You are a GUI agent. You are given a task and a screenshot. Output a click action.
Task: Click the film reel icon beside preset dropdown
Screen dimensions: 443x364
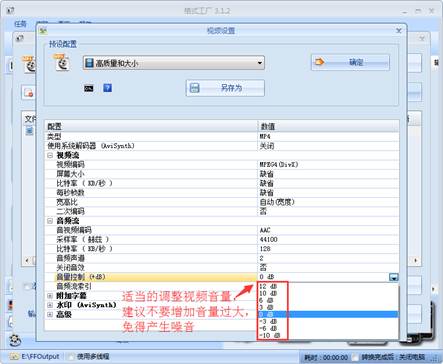(x=62, y=62)
